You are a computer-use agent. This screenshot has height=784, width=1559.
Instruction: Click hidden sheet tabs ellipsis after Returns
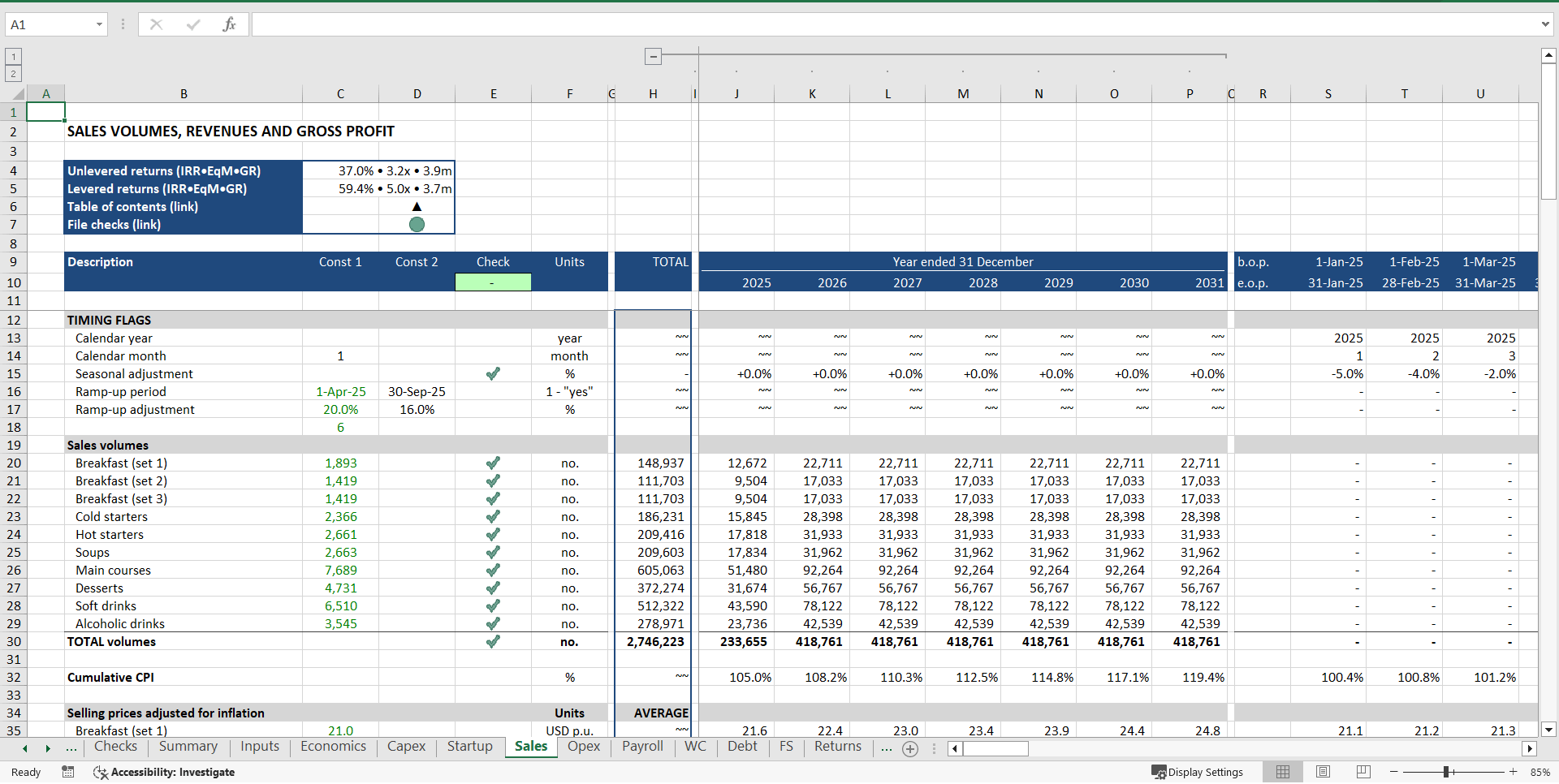click(x=886, y=748)
